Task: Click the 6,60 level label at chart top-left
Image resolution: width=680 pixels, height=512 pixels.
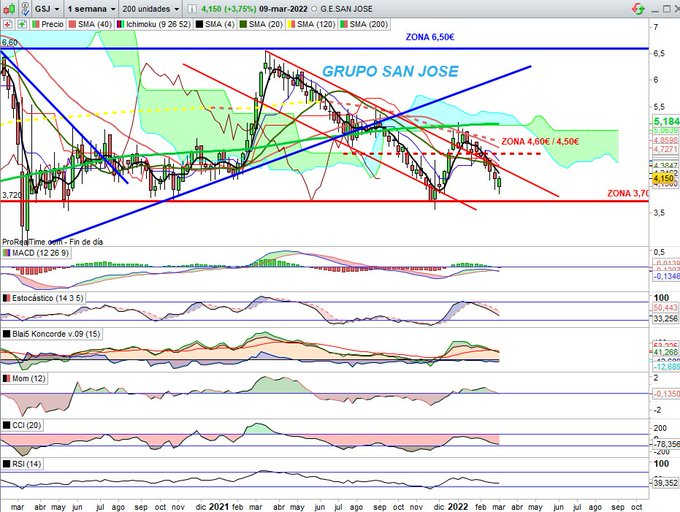Action: pyautogui.click(x=10, y=42)
